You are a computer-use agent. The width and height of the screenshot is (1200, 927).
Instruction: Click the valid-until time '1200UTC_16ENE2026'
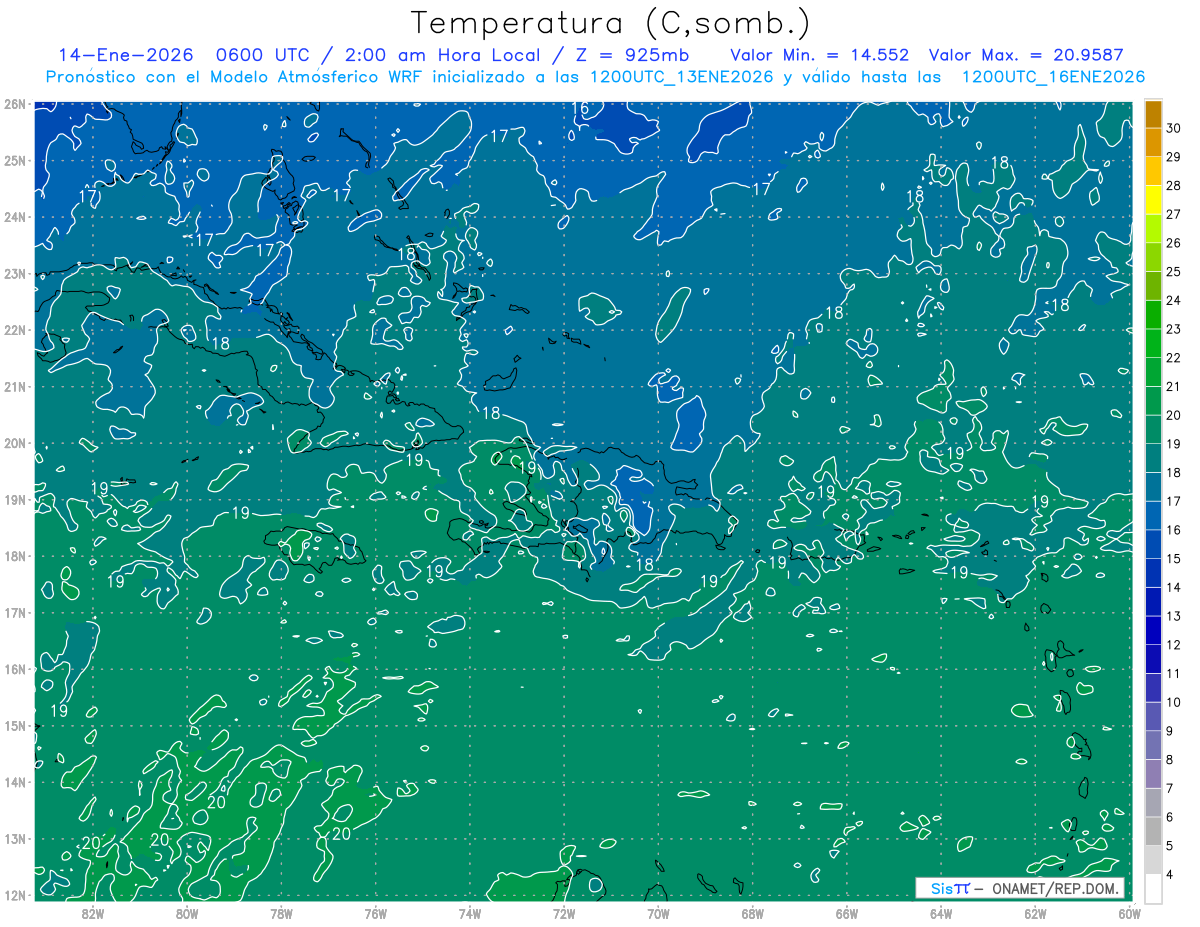click(1053, 77)
